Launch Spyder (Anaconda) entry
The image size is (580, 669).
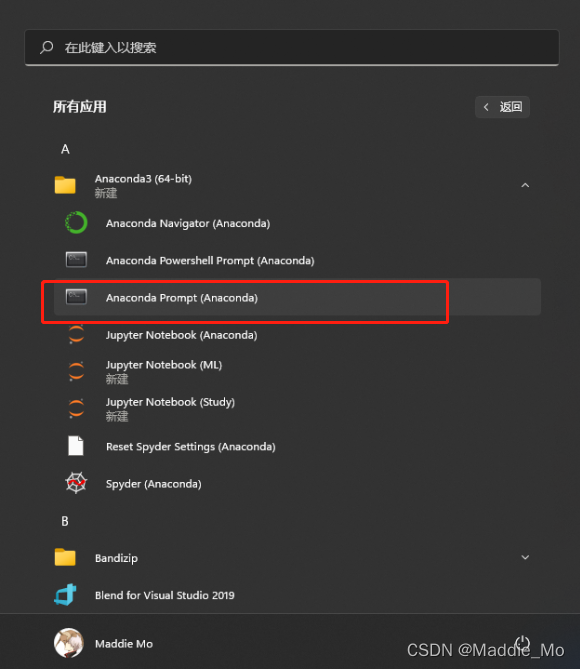154,484
